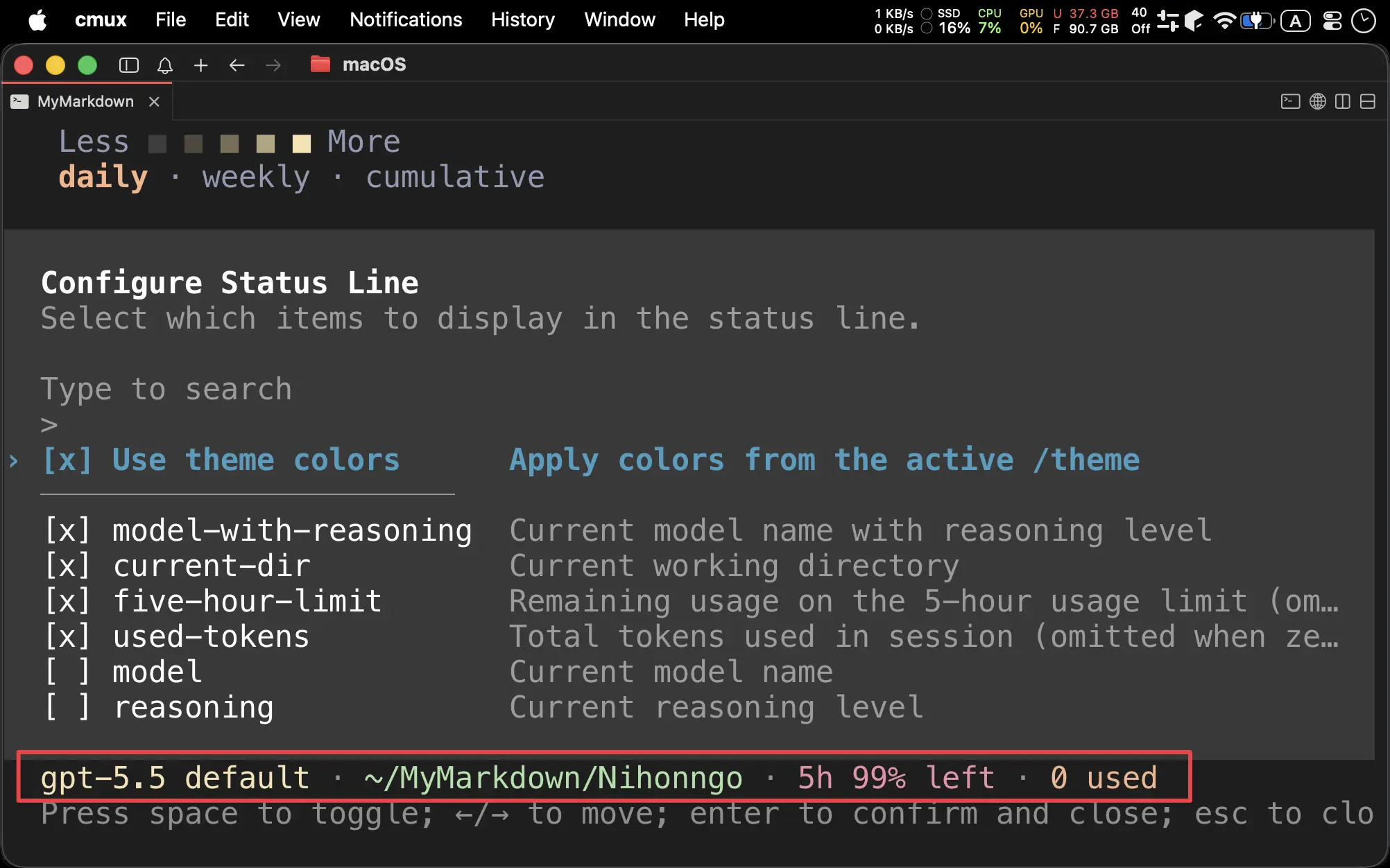Go forward with right arrow
Image resolution: width=1390 pixels, height=868 pixels.
tap(273, 65)
